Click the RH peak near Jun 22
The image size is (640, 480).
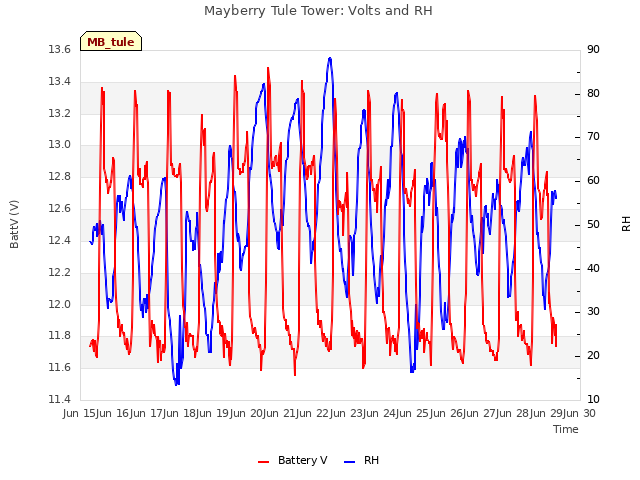[x=330, y=58]
